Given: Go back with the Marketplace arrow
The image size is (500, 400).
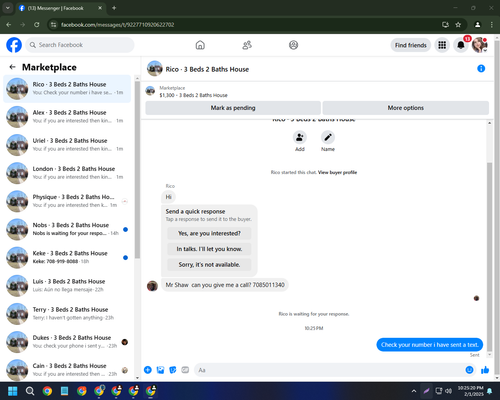Looking at the screenshot, I should click(x=13, y=67).
